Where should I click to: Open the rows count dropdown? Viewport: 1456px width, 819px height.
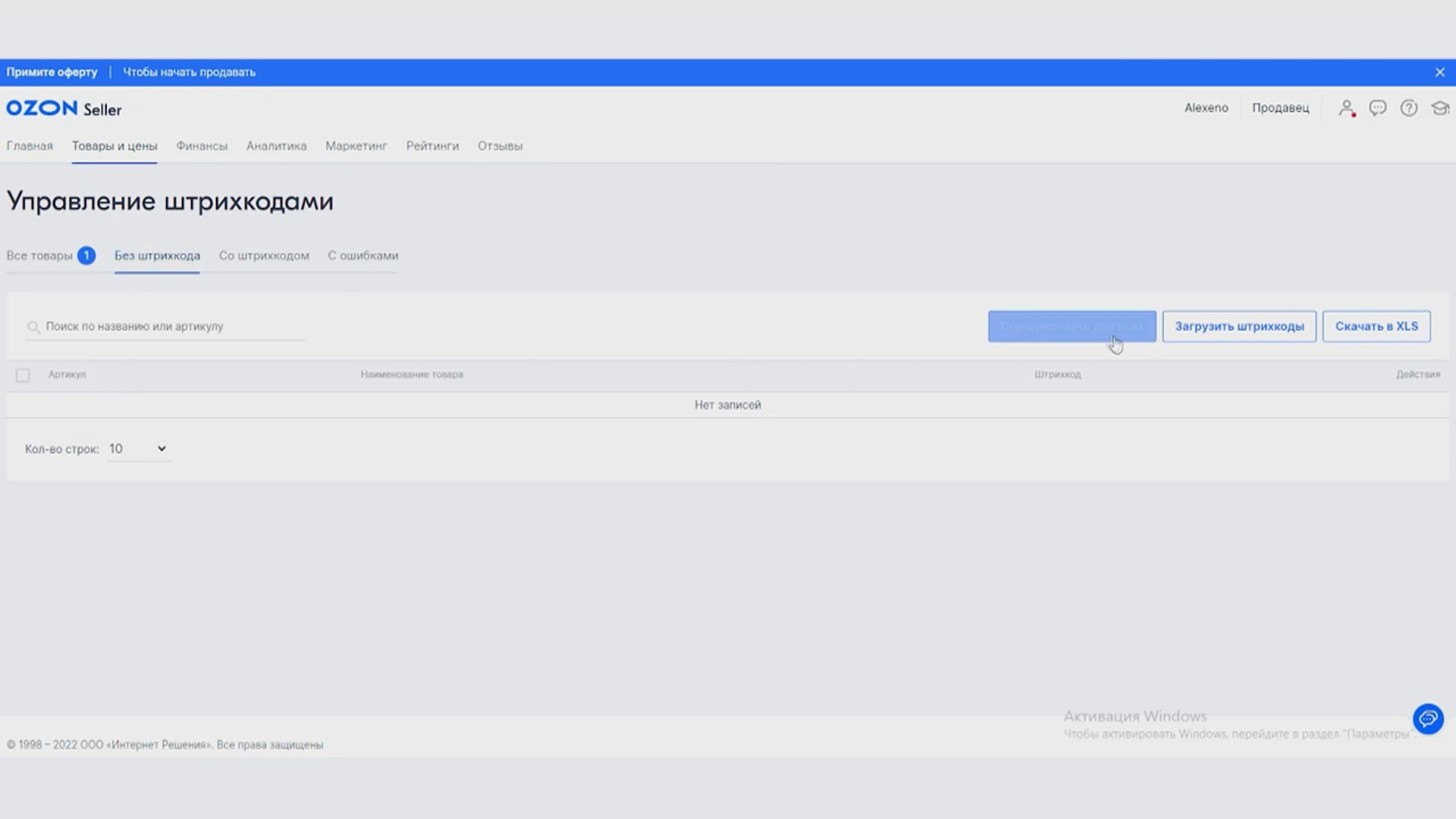tap(138, 449)
